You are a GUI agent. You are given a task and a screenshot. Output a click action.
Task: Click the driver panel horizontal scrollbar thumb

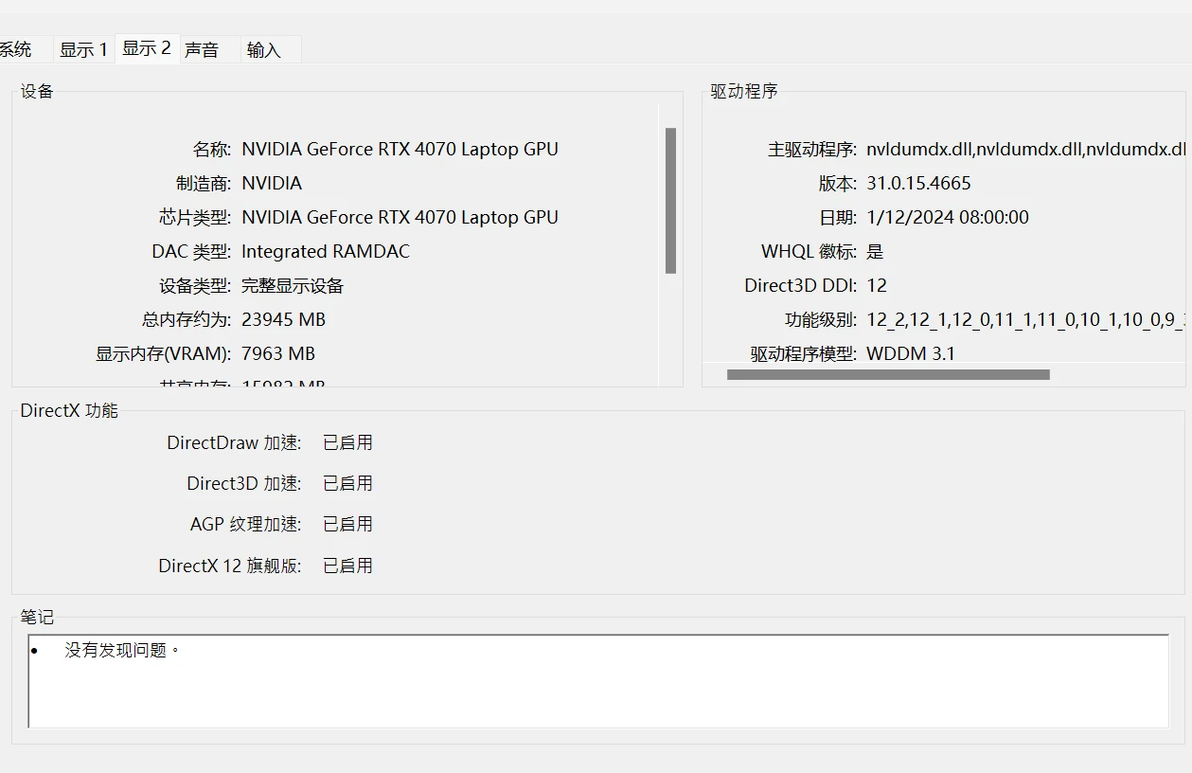(888, 375)
